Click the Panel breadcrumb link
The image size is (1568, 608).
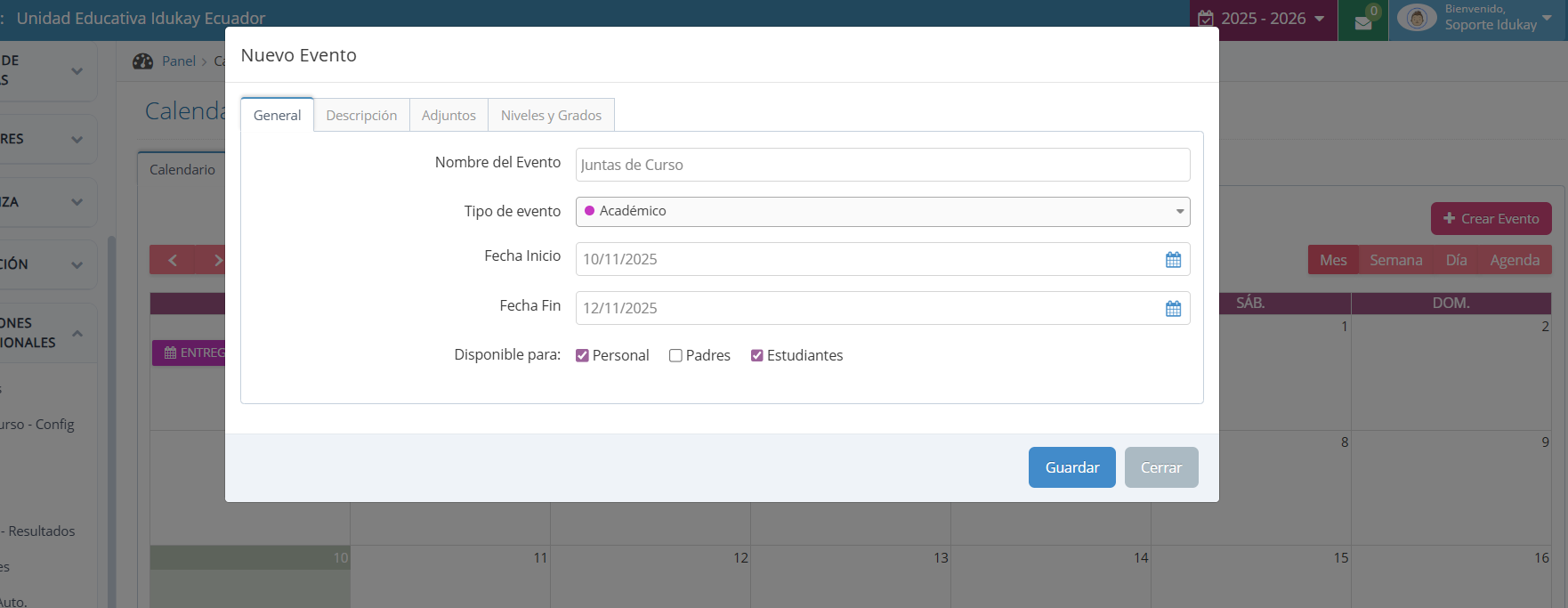click(x=179, y=61)
